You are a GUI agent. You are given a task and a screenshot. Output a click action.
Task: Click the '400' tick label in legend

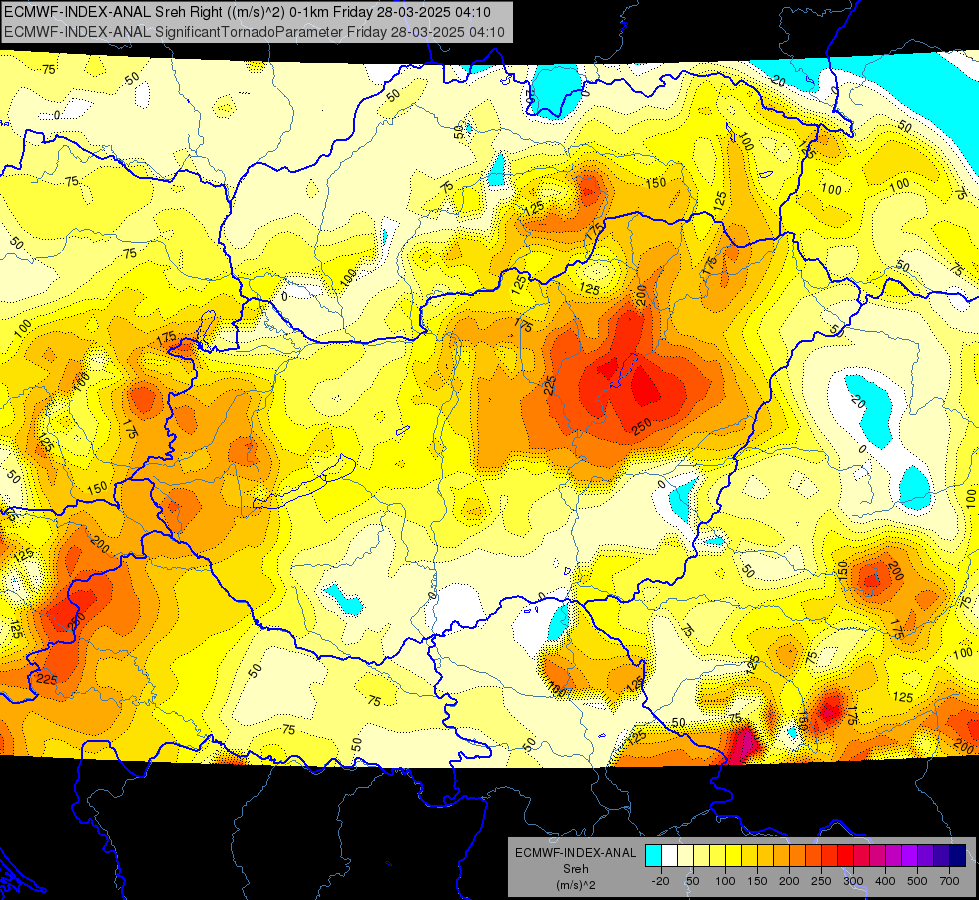[885, 881]
